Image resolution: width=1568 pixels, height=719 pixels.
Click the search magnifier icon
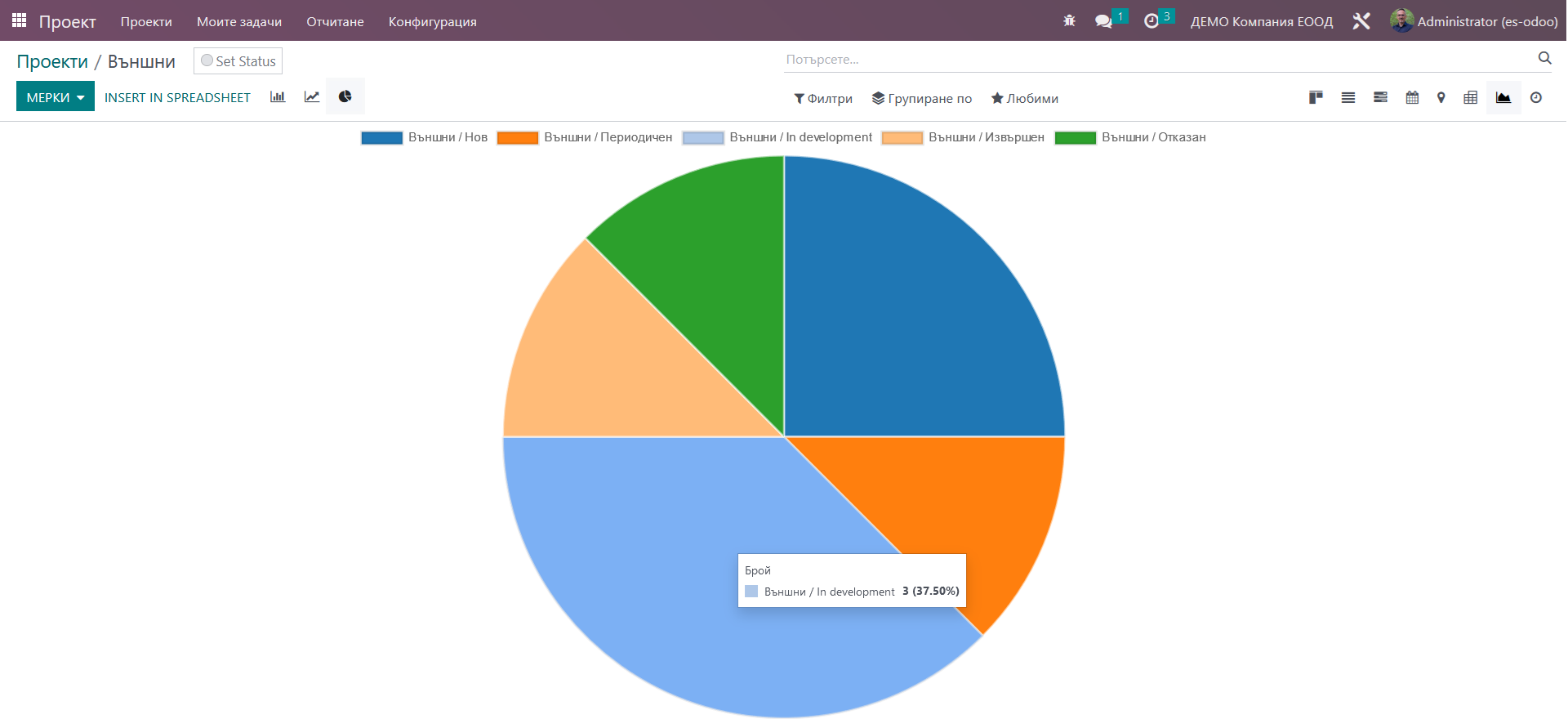(x=1544, y=58)
